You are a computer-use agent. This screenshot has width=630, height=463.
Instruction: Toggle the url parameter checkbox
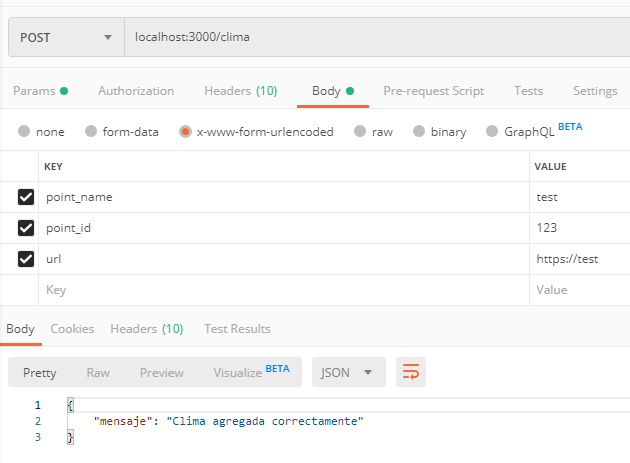pos(26,259)
